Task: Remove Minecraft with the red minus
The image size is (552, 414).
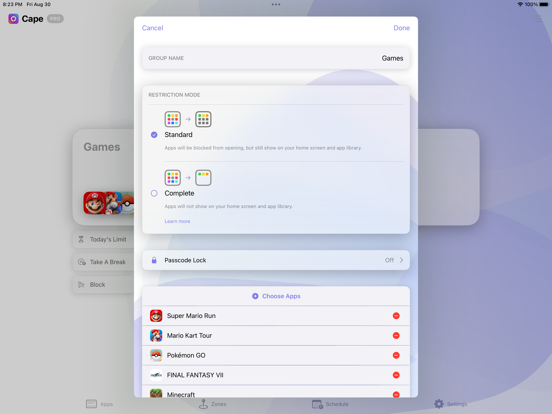Action: point(396,394)
